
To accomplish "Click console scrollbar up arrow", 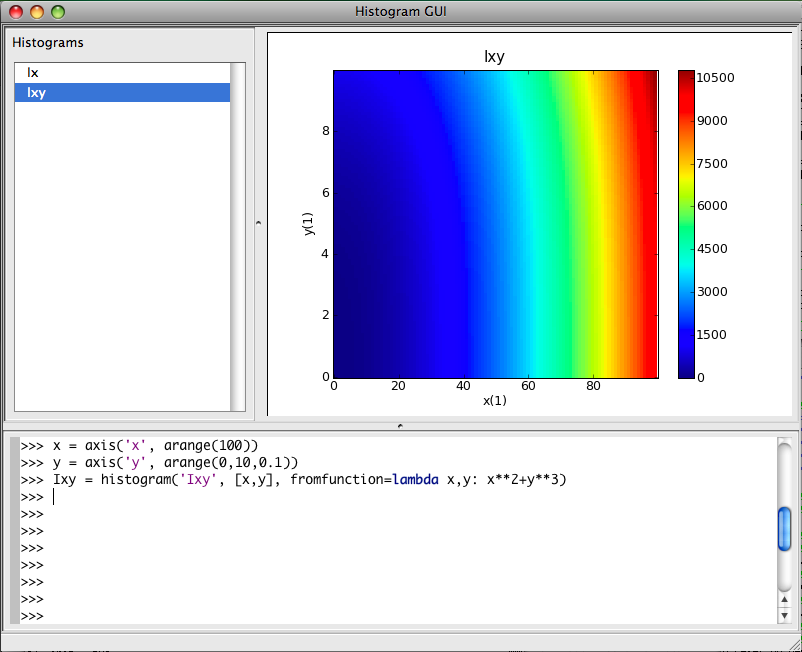I will pos(784,599).
